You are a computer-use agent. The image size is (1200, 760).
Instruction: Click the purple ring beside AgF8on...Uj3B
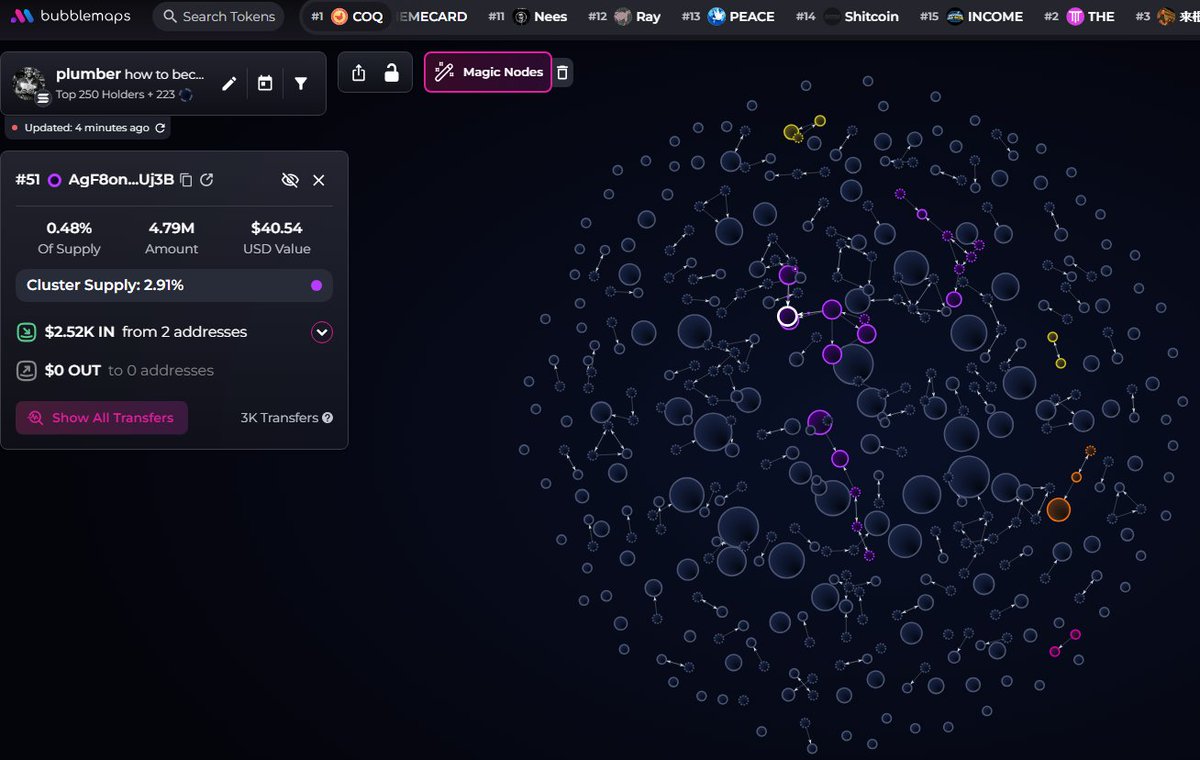(55, 180)
